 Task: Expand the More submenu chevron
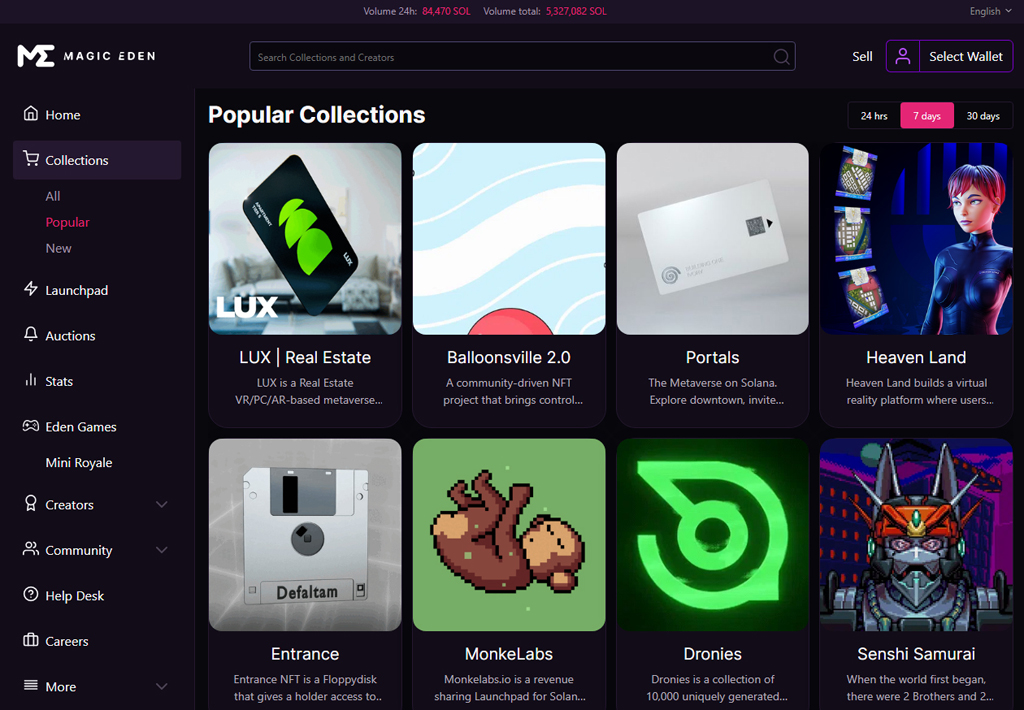tap(162, 686)
